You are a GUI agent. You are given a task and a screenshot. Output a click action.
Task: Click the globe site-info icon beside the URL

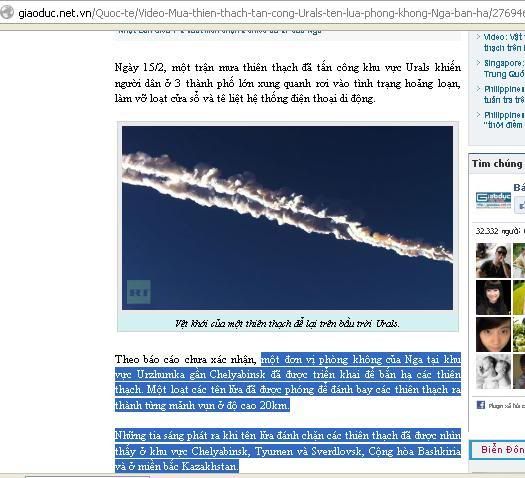[x=7, y=13]
